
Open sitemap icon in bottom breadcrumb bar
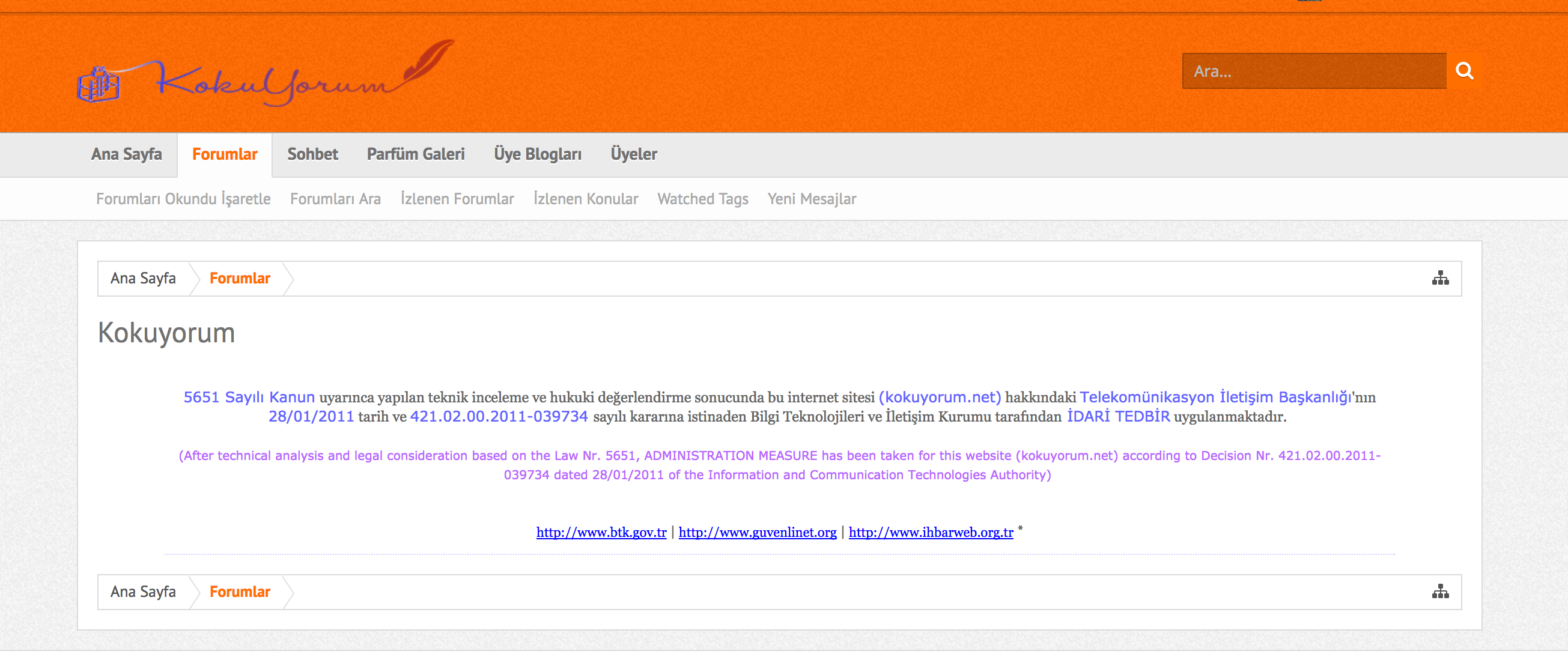click(1440, 592)
